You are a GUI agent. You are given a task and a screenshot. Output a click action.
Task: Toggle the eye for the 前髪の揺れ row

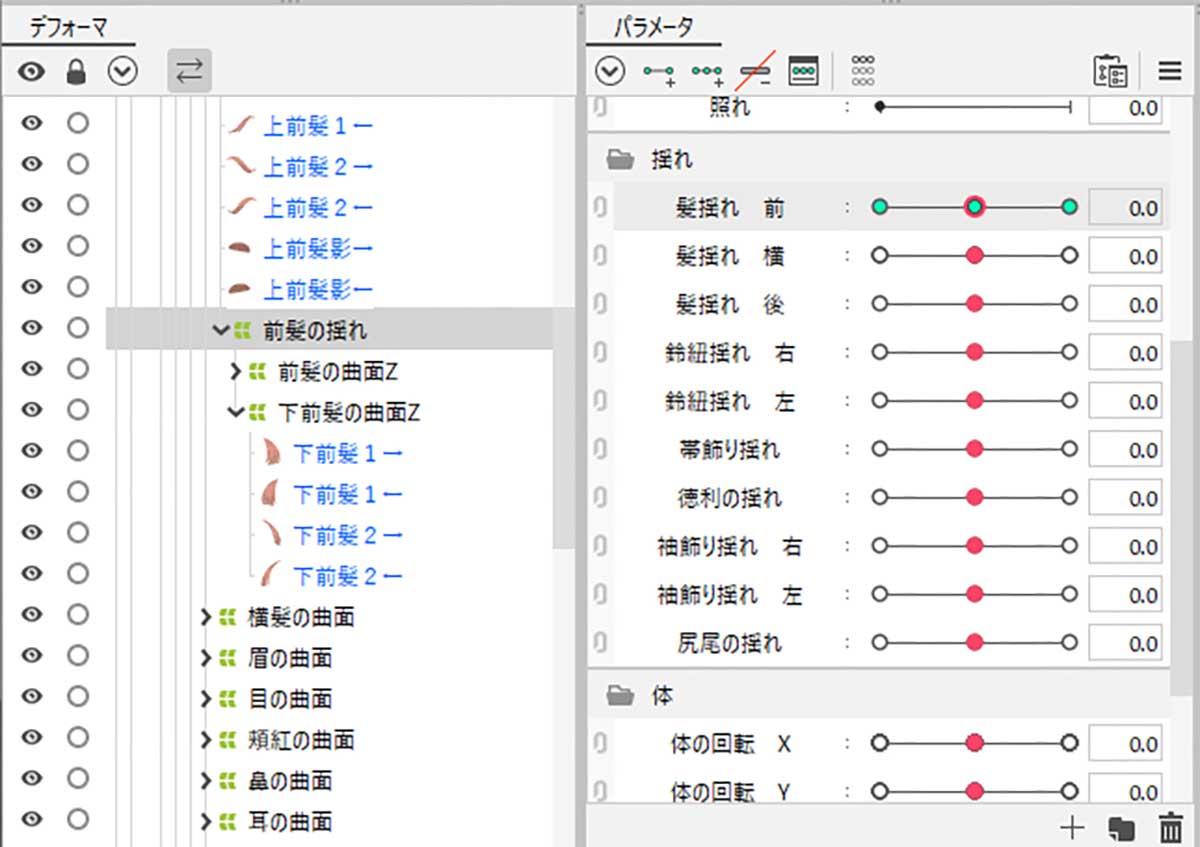coord(32,329)
